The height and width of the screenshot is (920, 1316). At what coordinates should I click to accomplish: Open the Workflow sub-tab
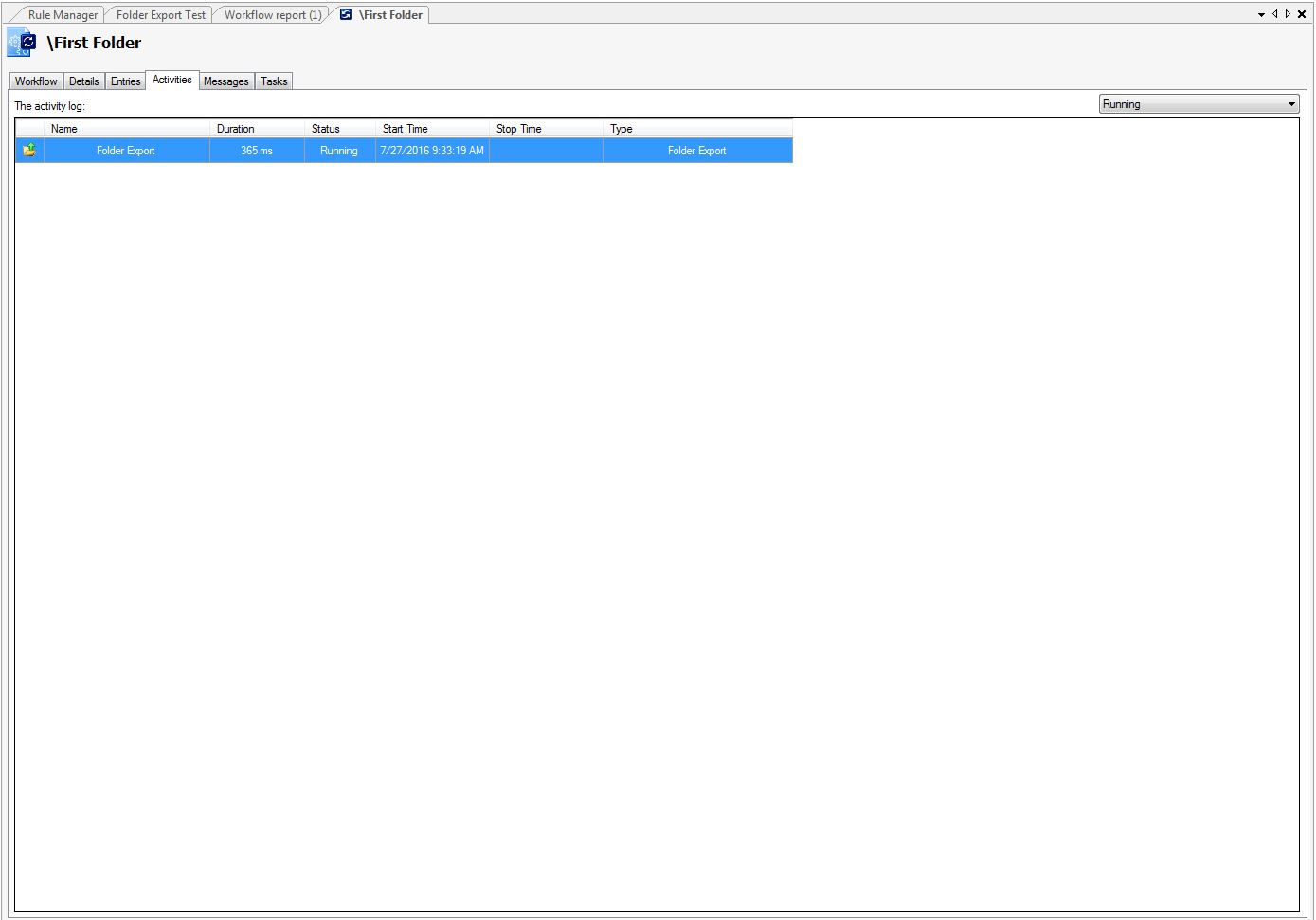coord(36,81)
